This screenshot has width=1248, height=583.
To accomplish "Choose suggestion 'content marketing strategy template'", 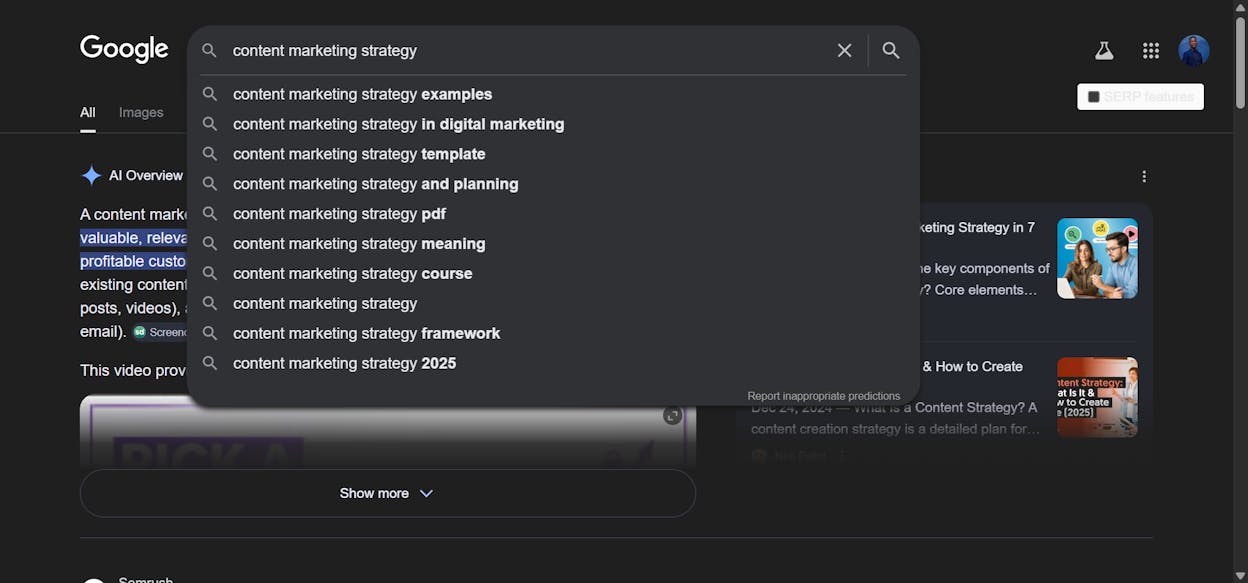I will [553, 154].
